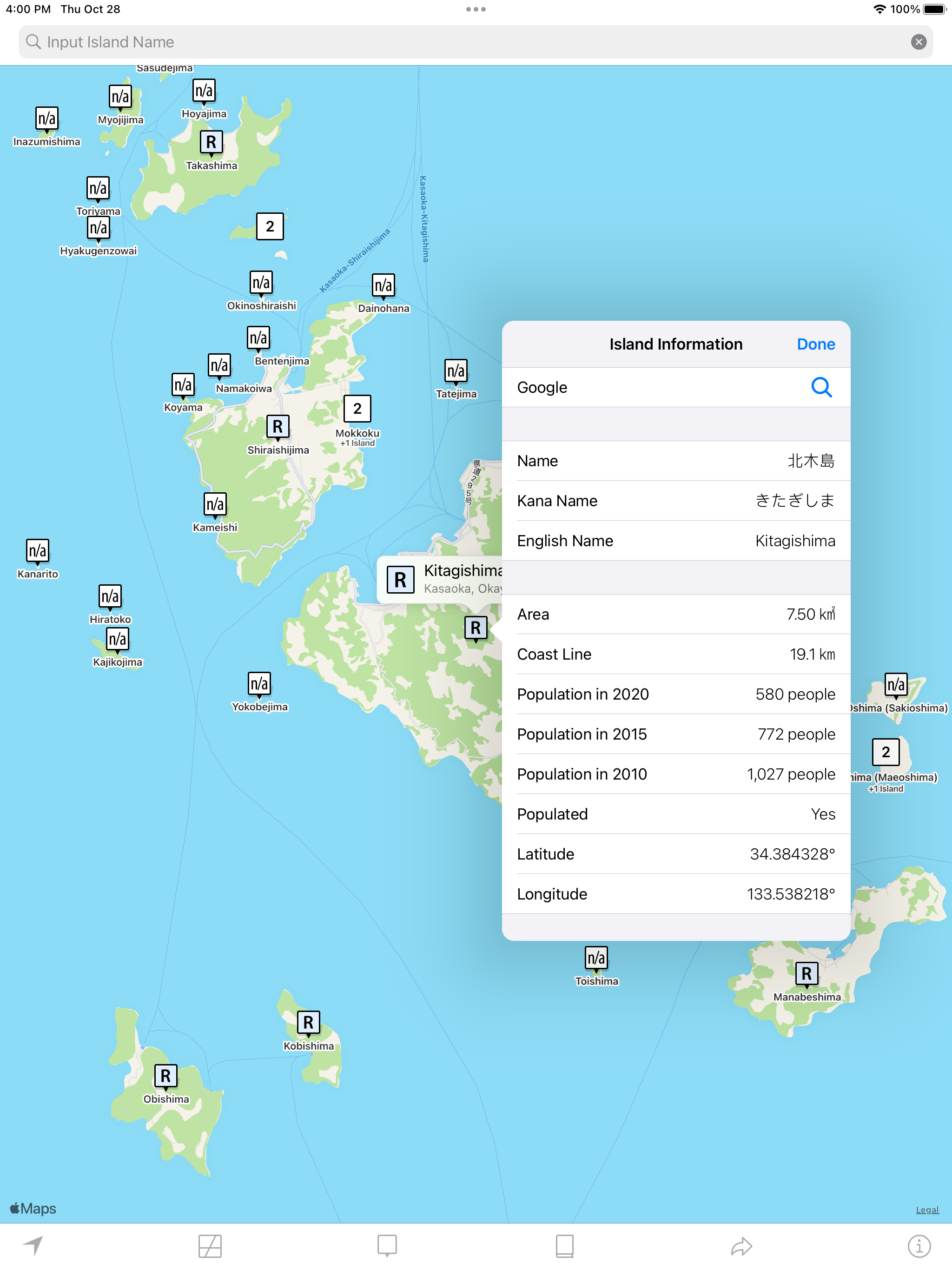
Task: Tap the Myojijima n/a marker
Action: pos(120,96)
